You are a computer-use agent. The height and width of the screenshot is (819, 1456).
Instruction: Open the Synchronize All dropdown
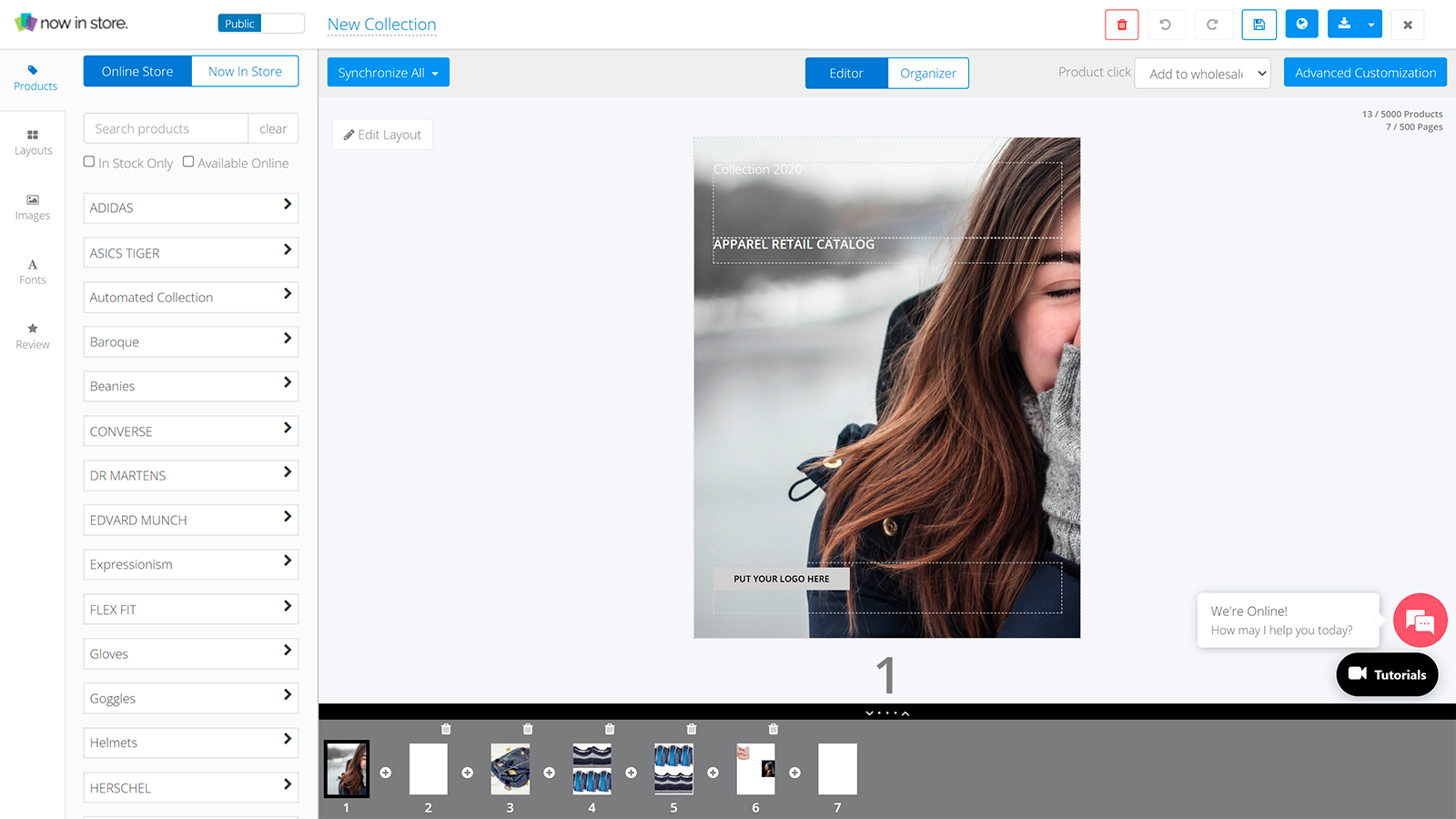388,73
